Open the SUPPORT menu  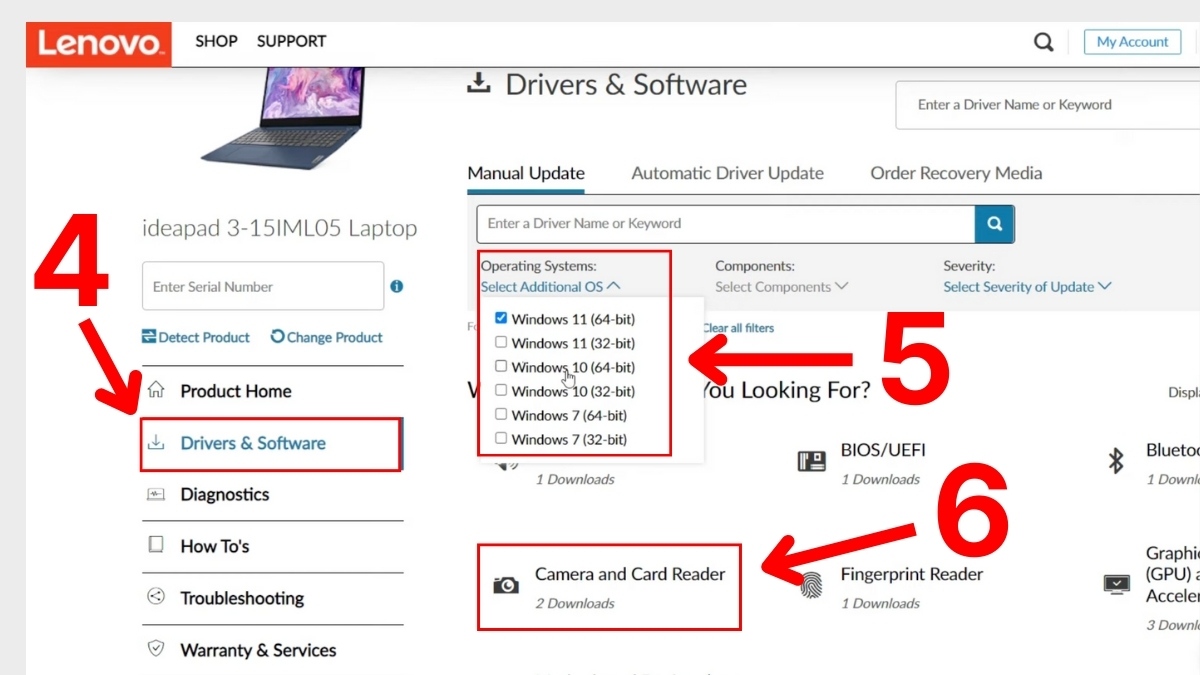tap(291, 41)
